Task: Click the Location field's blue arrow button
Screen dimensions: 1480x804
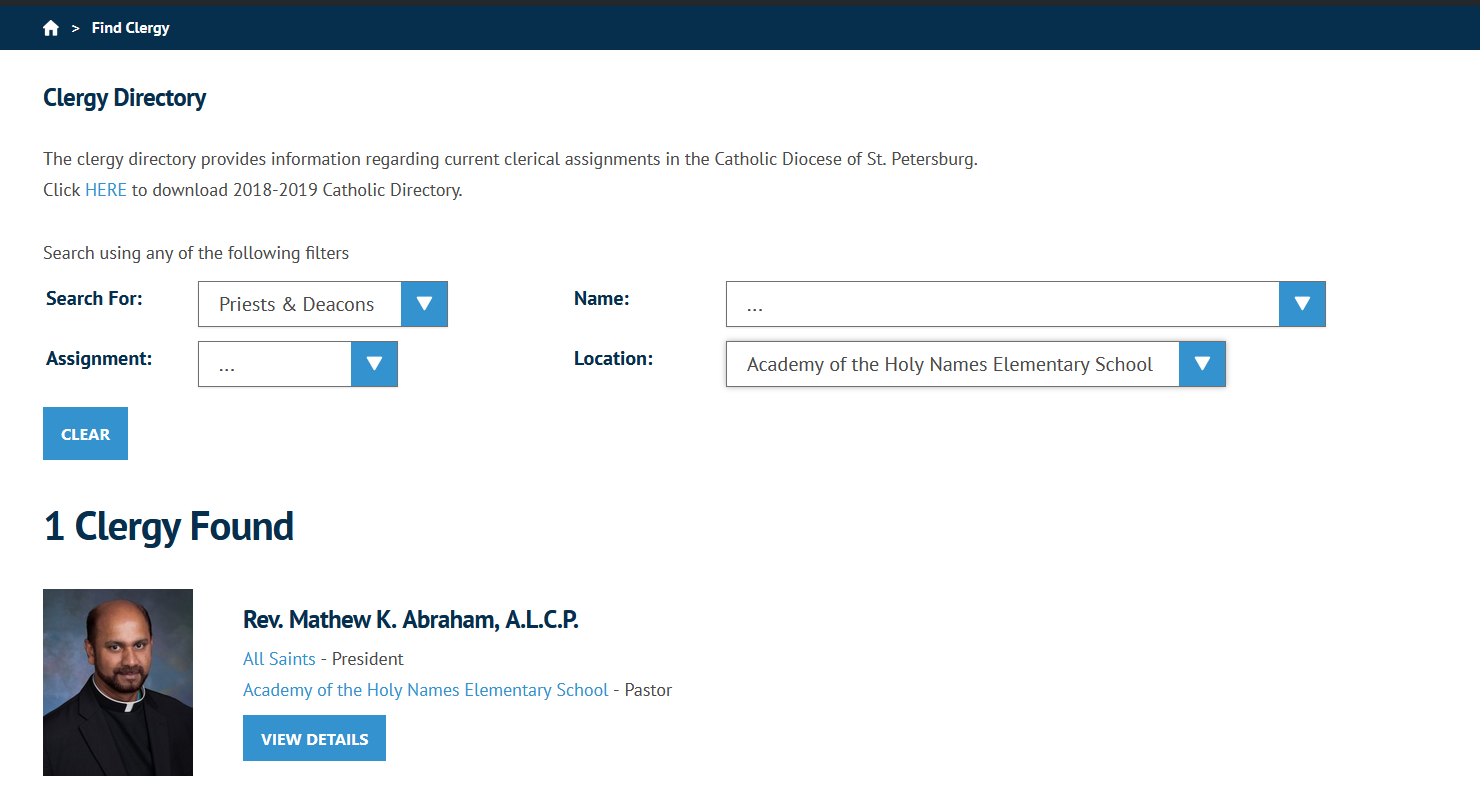Action: pyautogui.click(x=1202, y=364)
